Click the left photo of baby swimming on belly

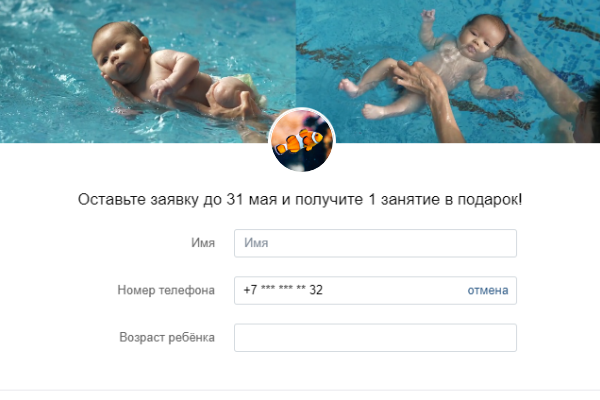(148, 71)
